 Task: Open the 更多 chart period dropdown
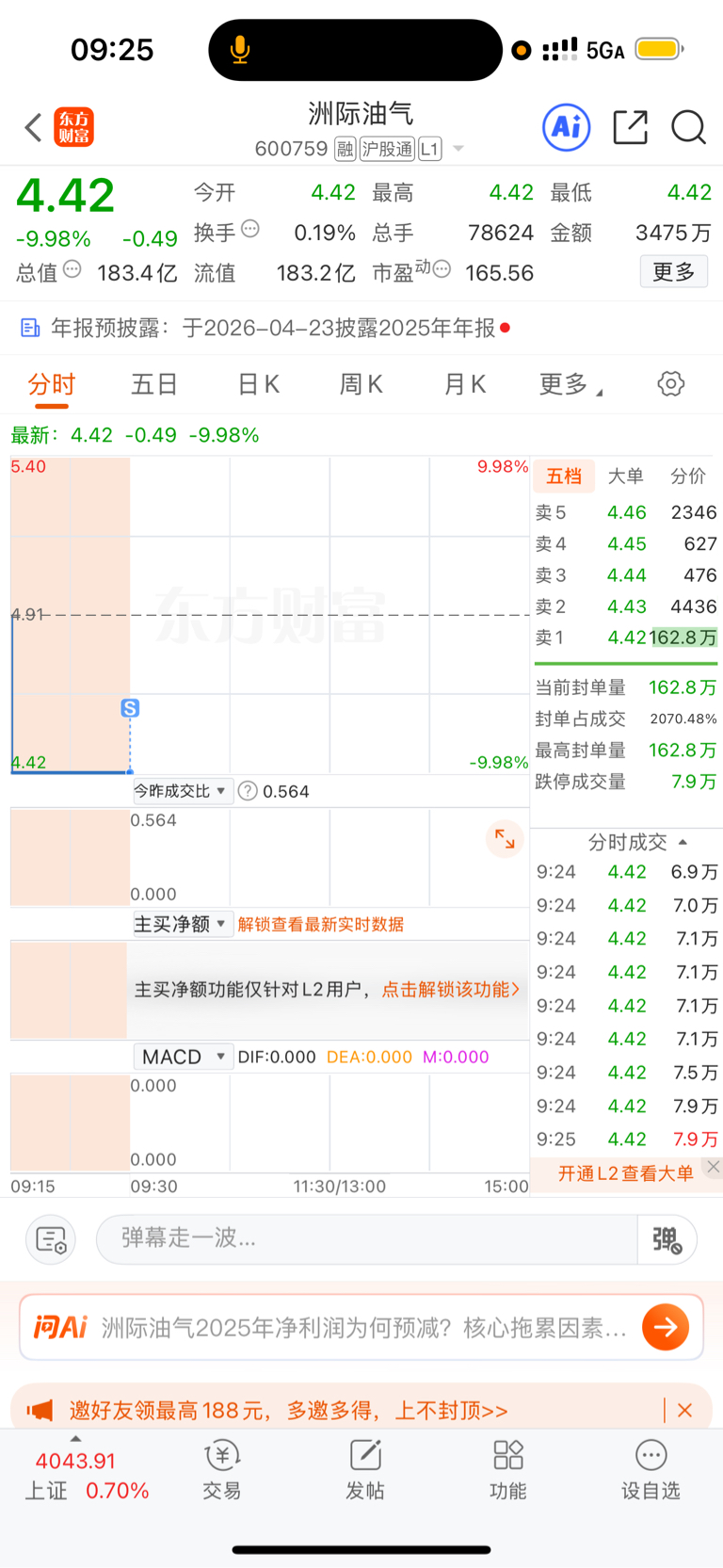point(570,384)
